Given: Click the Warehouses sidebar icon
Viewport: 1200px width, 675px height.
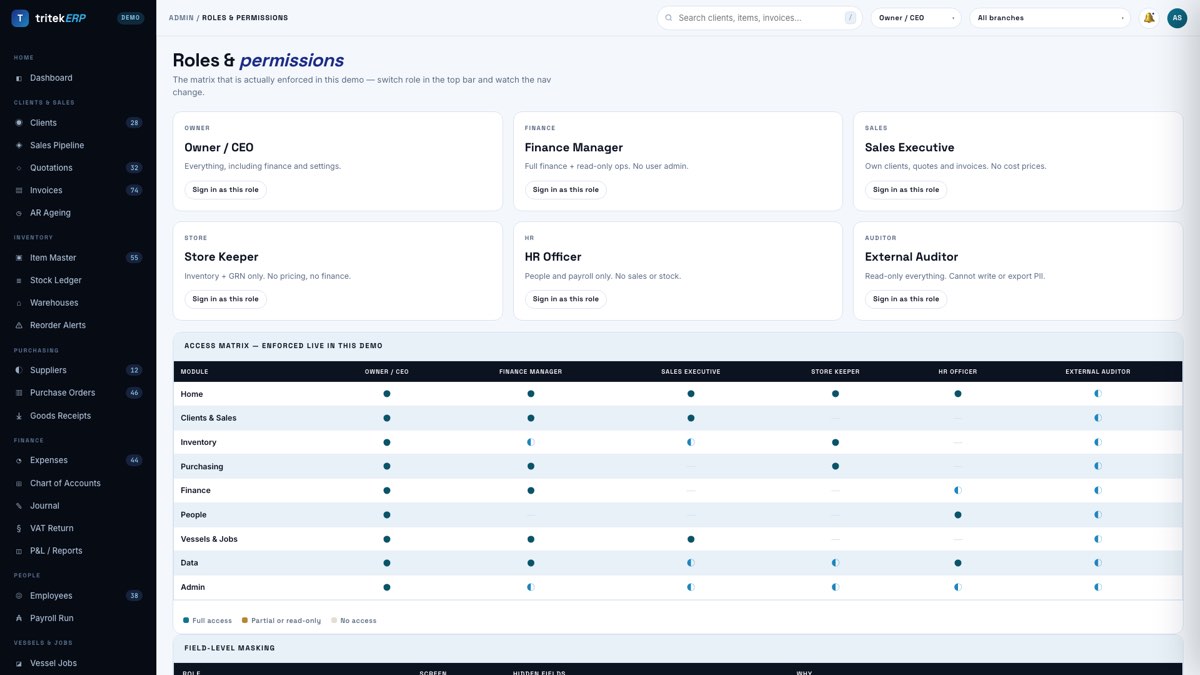Looking at the screenshot, I should 19,303.
